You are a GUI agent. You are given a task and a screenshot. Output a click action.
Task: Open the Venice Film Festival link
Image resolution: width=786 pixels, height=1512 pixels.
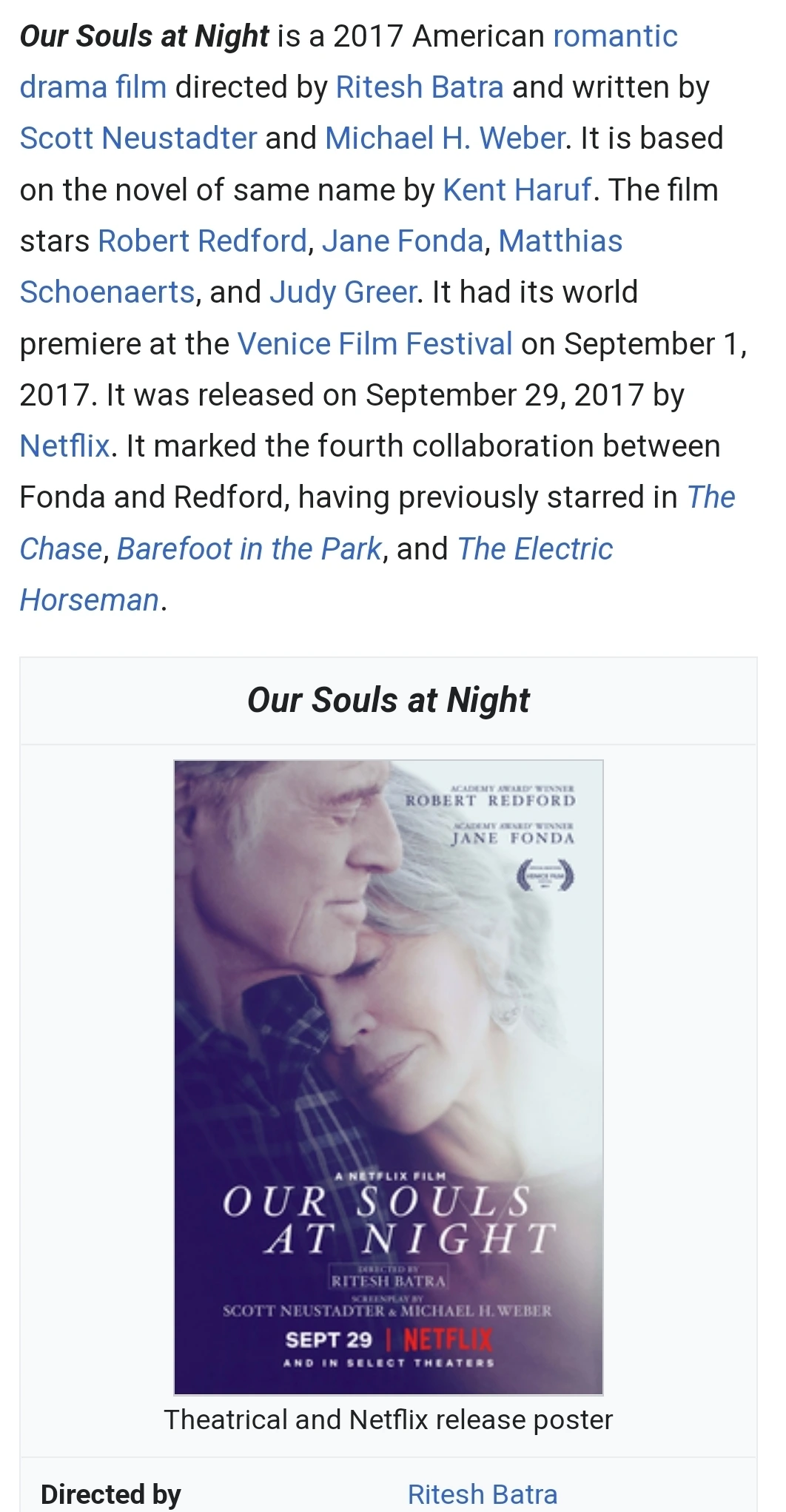(x=374, y=344)
